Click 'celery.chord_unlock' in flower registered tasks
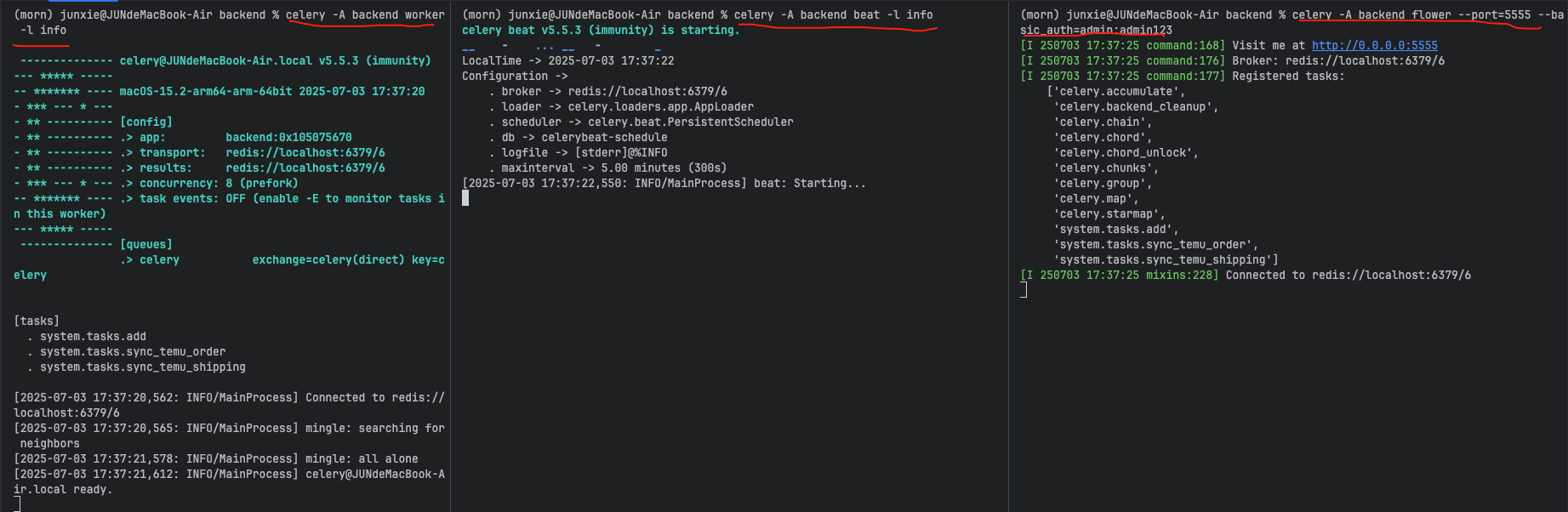The image size is (1568, 512). tap(1125, 153)
